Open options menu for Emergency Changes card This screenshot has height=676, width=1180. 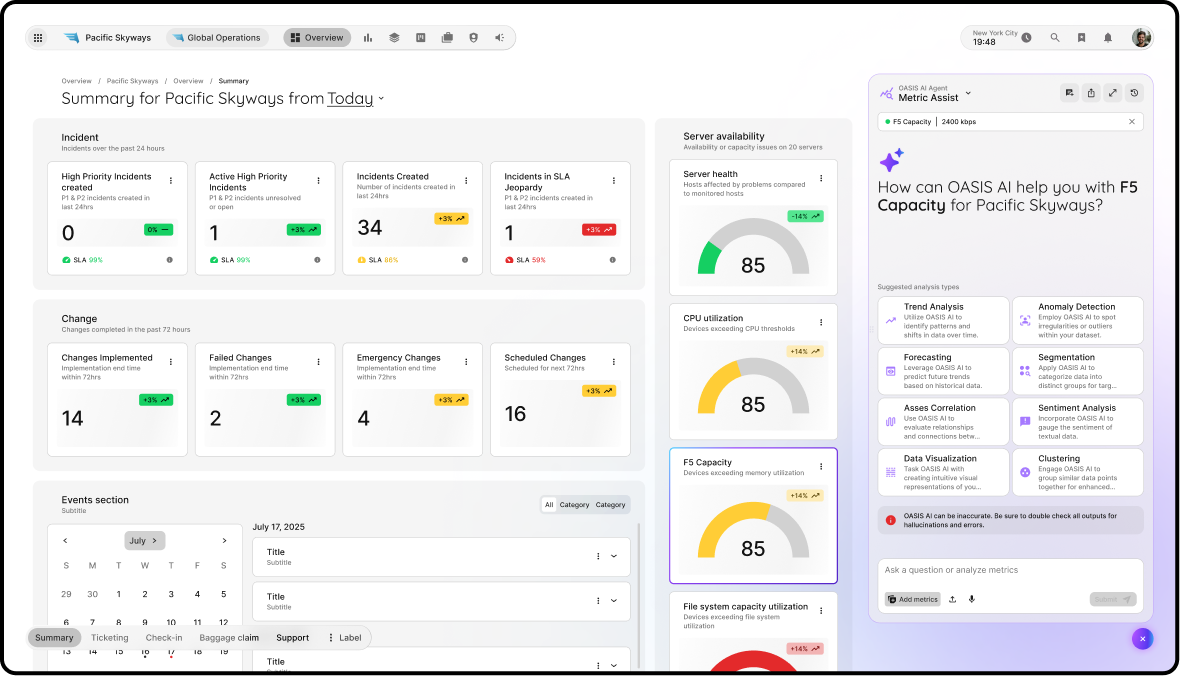click(x=467, y=362)
